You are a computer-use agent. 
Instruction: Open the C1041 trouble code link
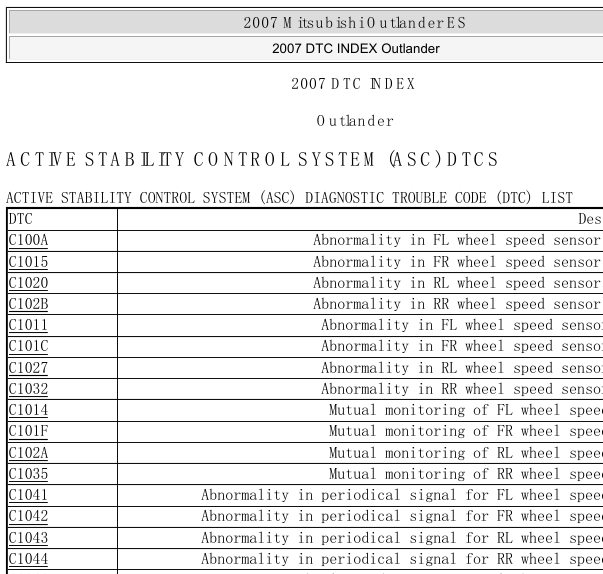point(28,496)
